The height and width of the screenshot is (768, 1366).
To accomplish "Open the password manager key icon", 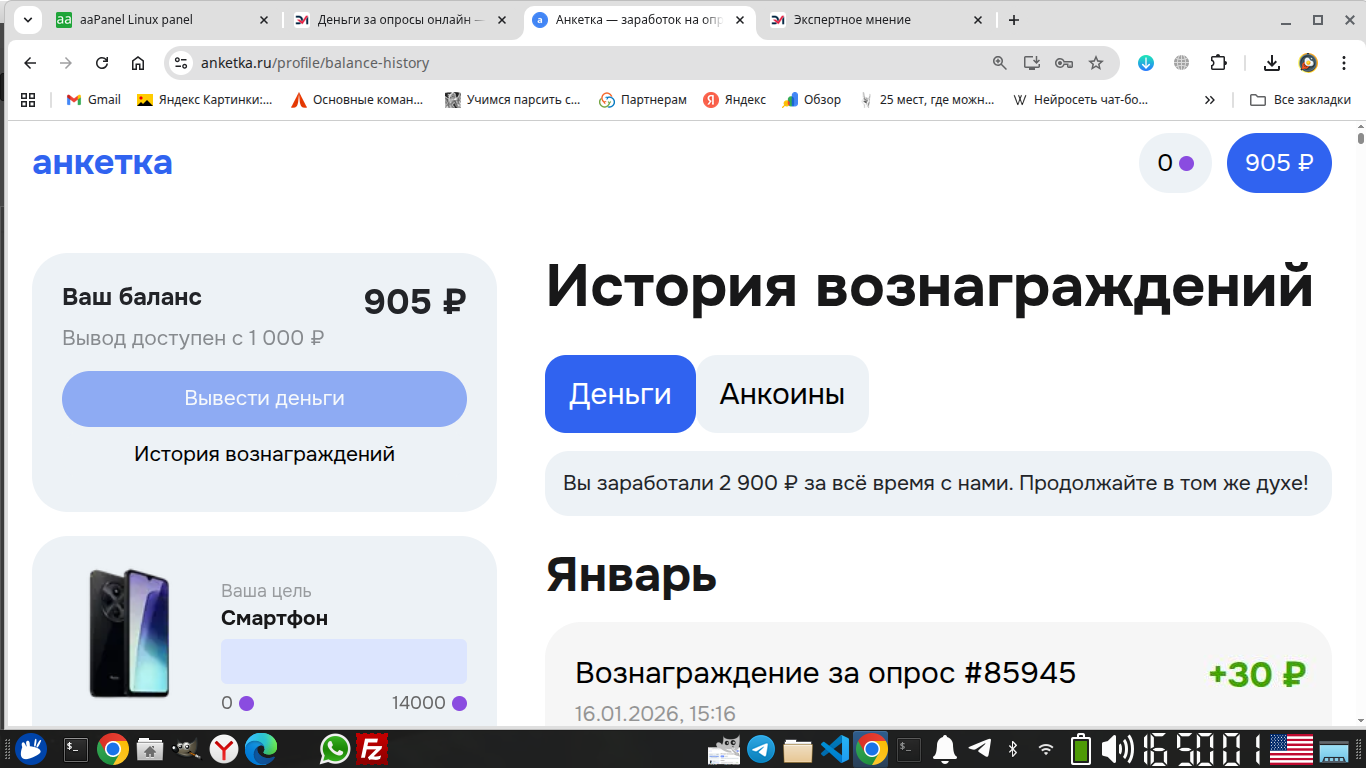I will tap(1062, 62).
